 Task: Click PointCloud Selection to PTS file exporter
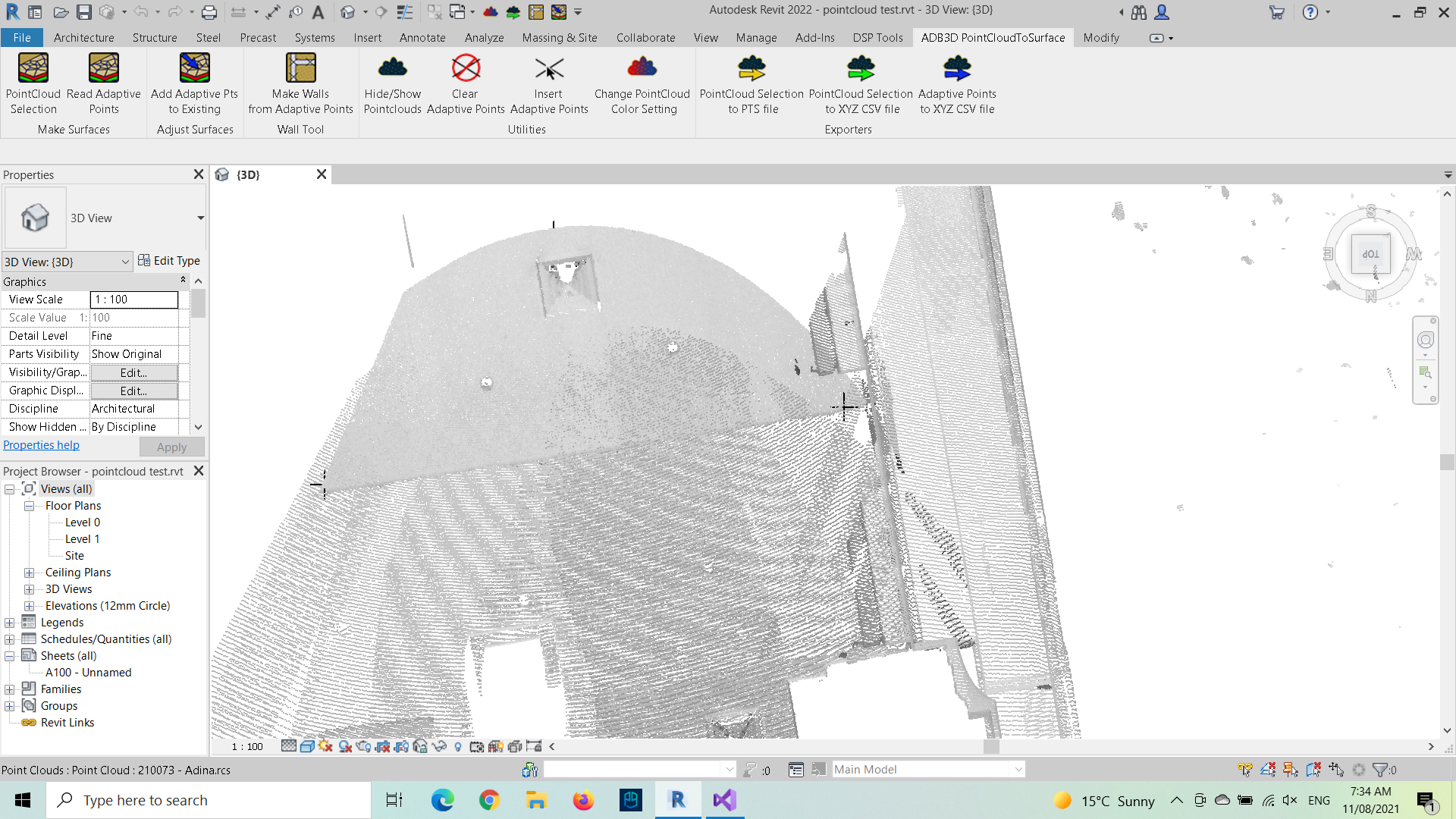(752, 83)
